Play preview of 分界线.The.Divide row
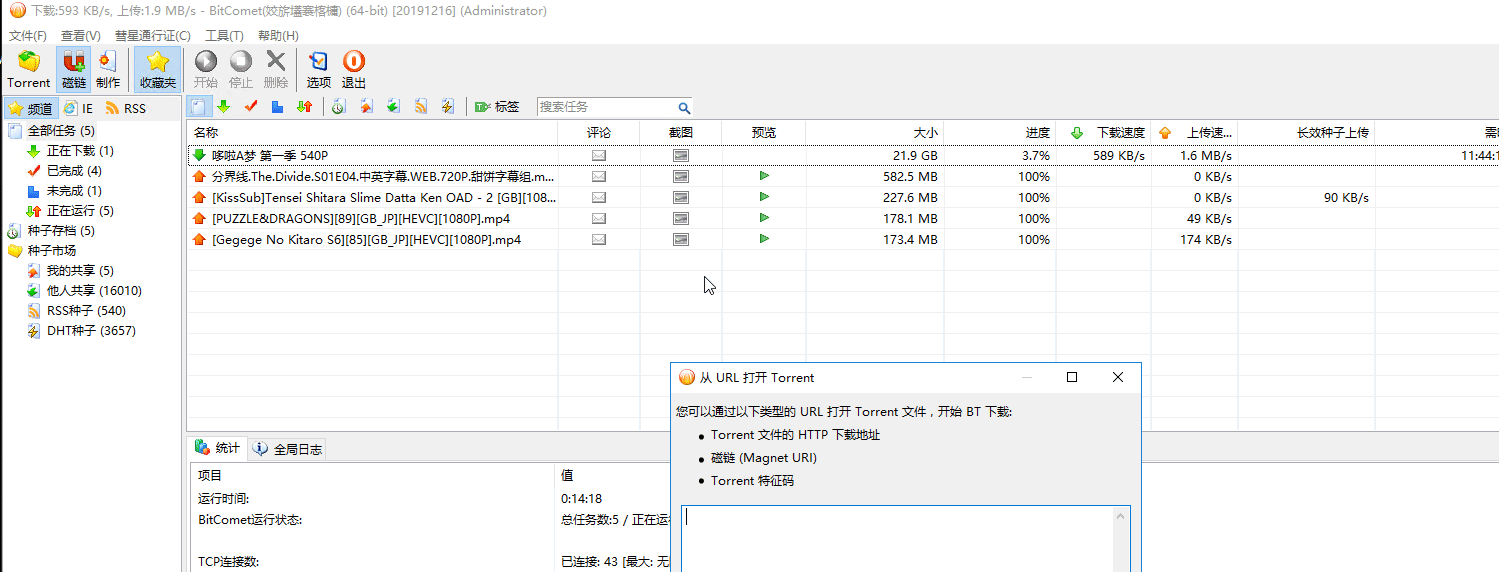Viewport: 1499px width, 572px height. 764,176
